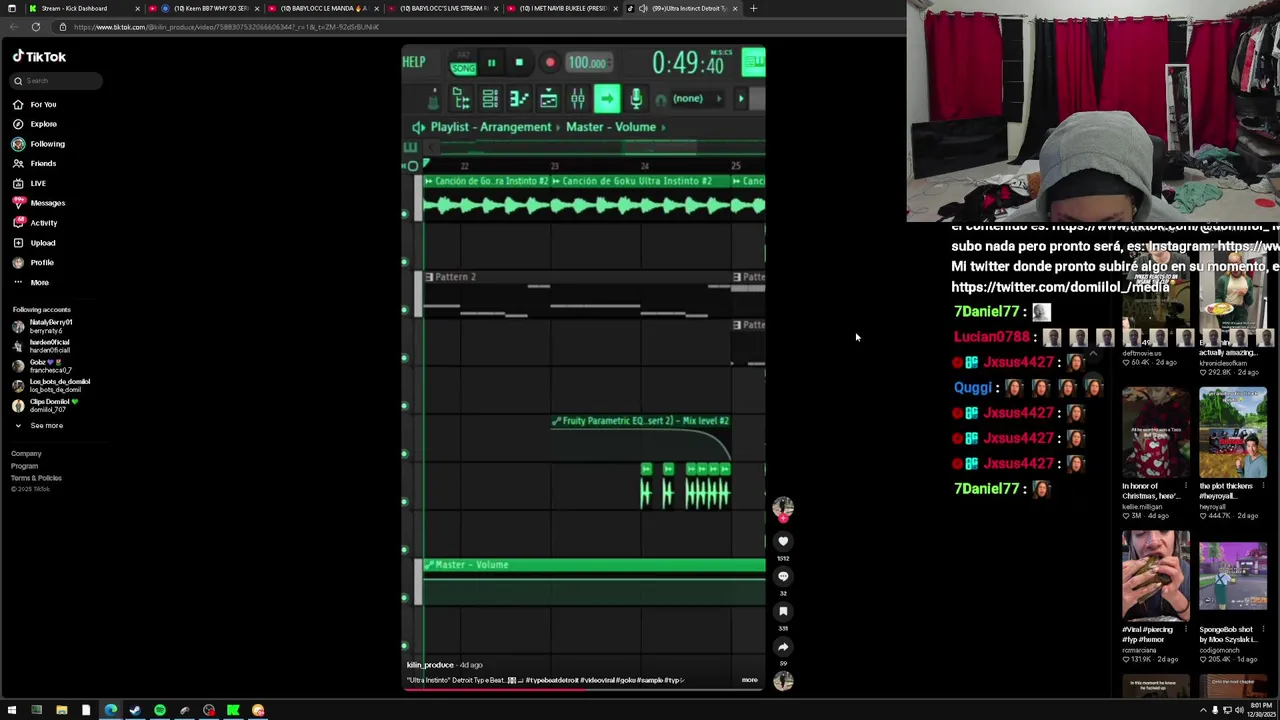Open the (none) pattern selector dropdown
The height and width of the screenshot is (720, 1280).
click(695, 98)
